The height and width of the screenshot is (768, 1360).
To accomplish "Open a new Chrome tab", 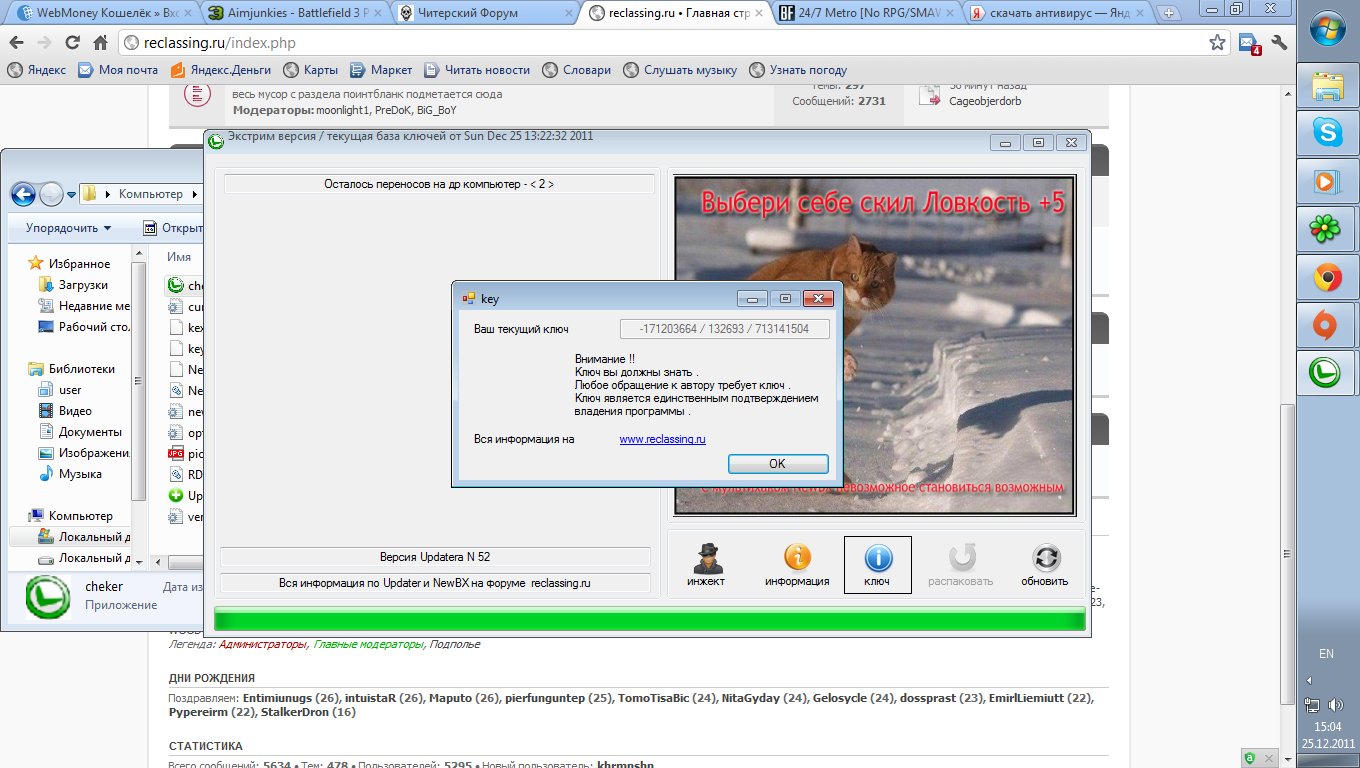I will pos(1169,14).
